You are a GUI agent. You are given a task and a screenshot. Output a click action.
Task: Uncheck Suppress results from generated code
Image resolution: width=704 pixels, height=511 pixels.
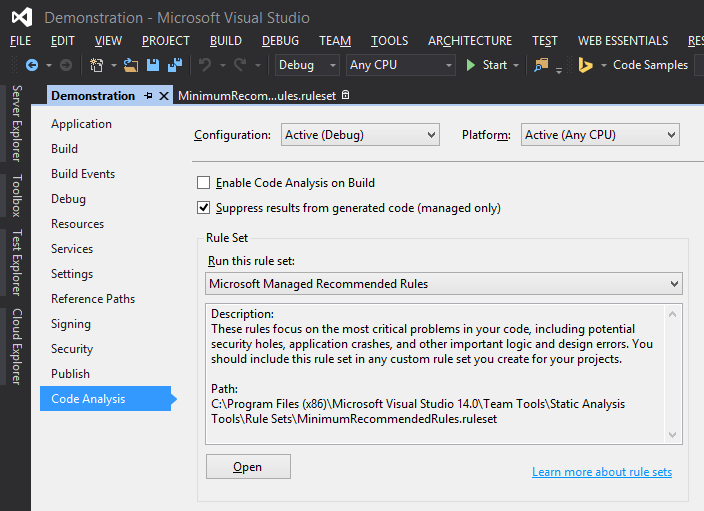(x=203, y=208)
